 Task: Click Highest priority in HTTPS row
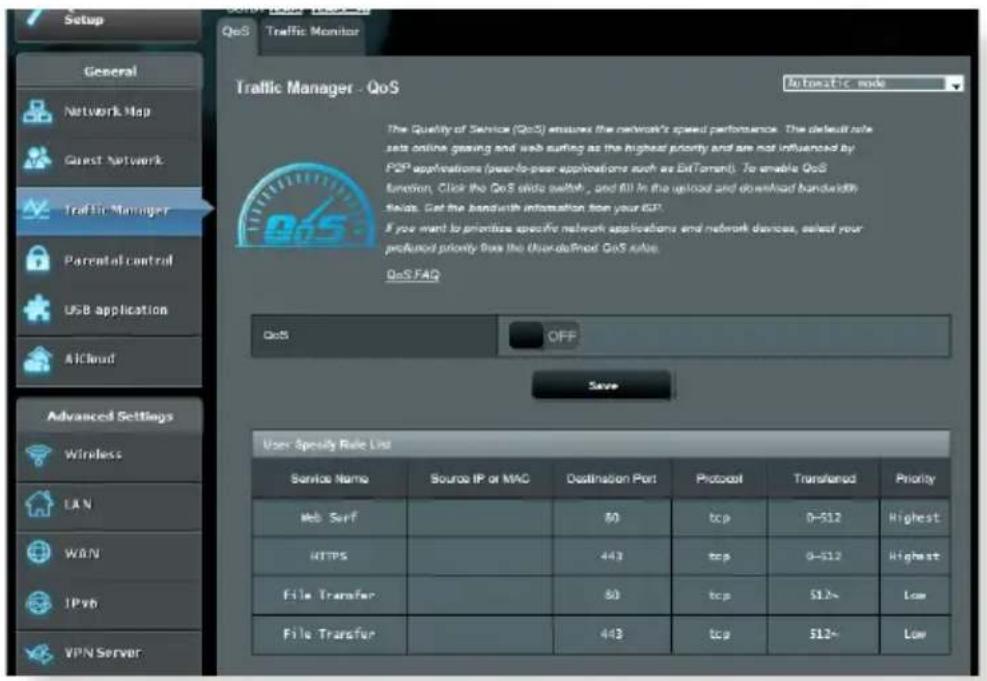tap(915, 556)
